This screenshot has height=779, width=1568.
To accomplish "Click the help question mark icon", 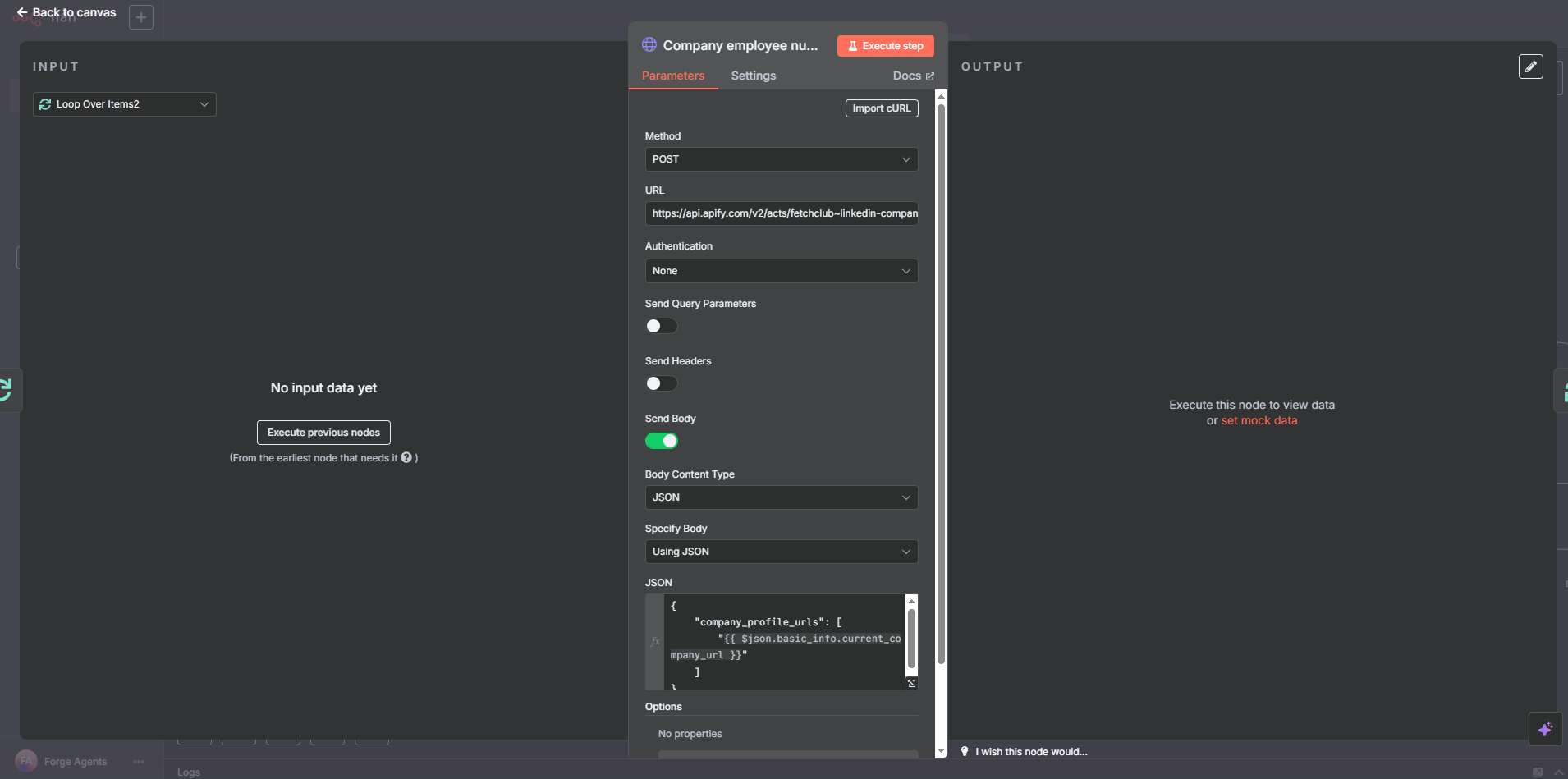I will (x=406, y=458).
